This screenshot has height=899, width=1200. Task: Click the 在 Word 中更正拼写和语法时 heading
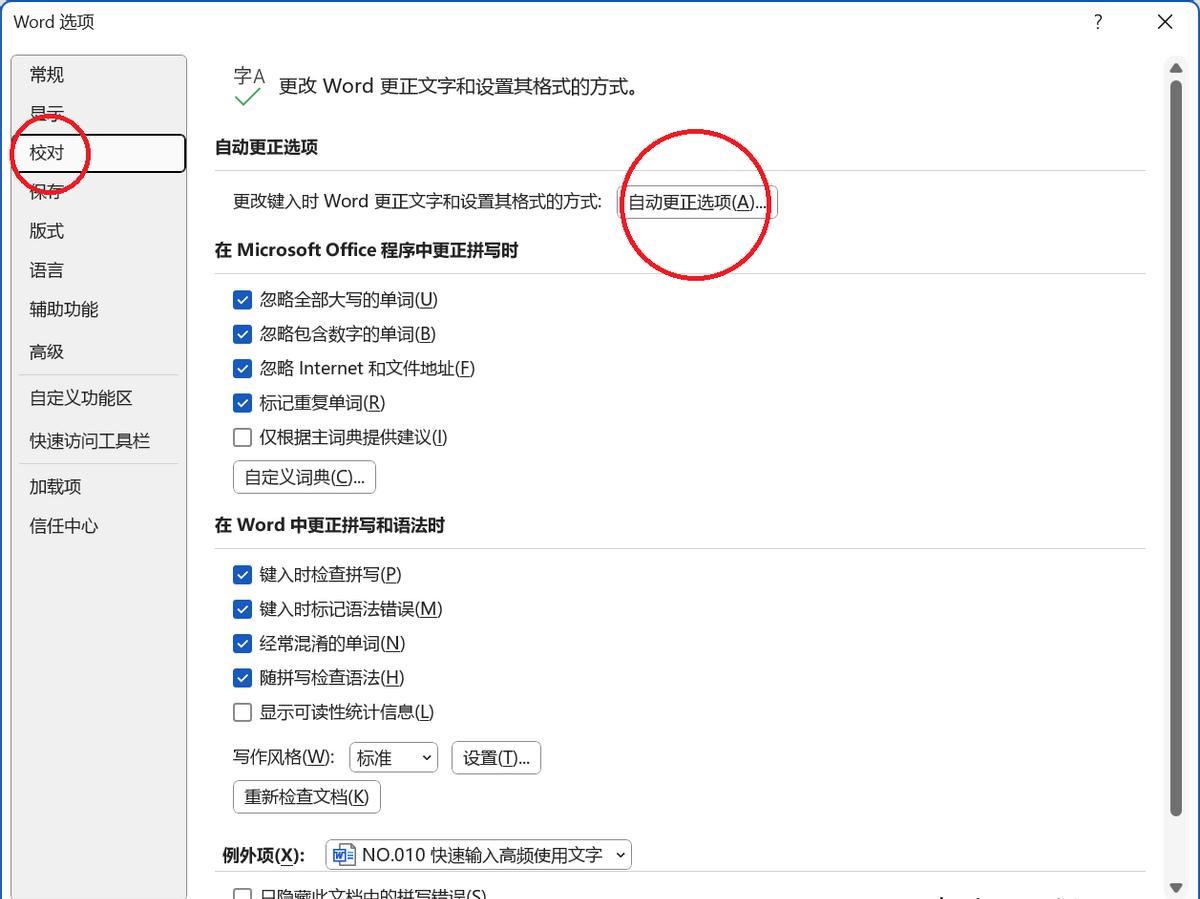pyautogui.click(x=330, y=525)
